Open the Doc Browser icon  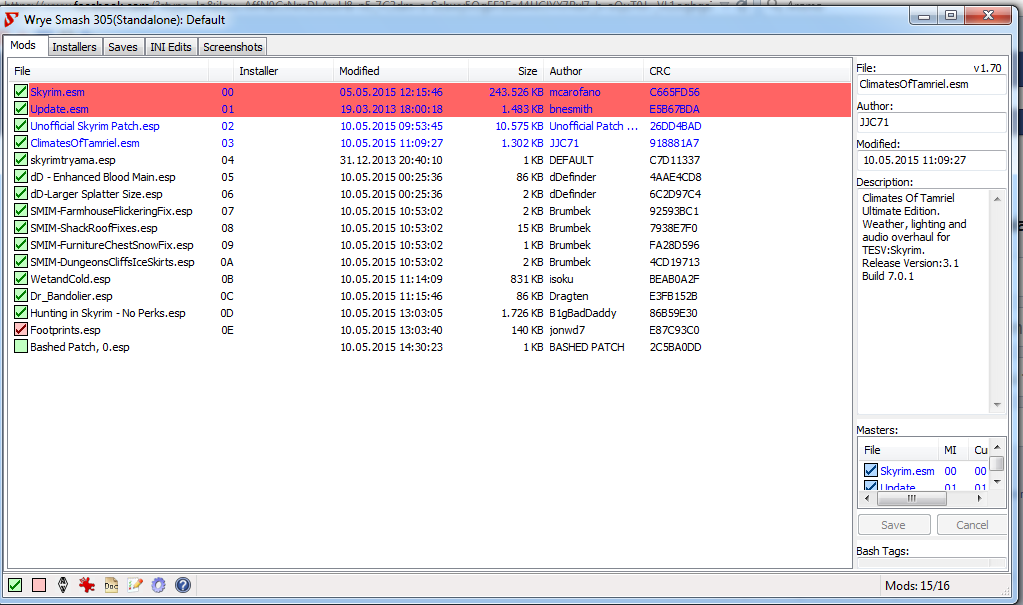tap(111, 585)
